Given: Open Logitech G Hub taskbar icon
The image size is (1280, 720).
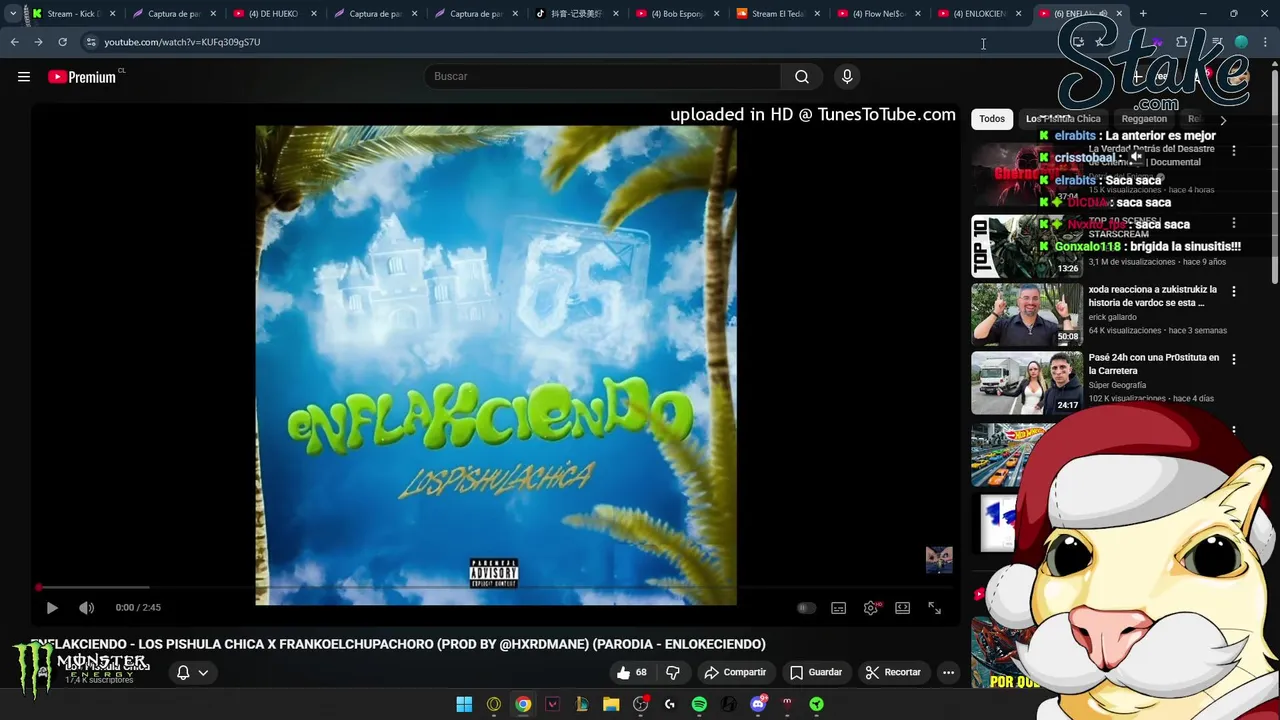Looking at the screenshot, I should (670, 704).
